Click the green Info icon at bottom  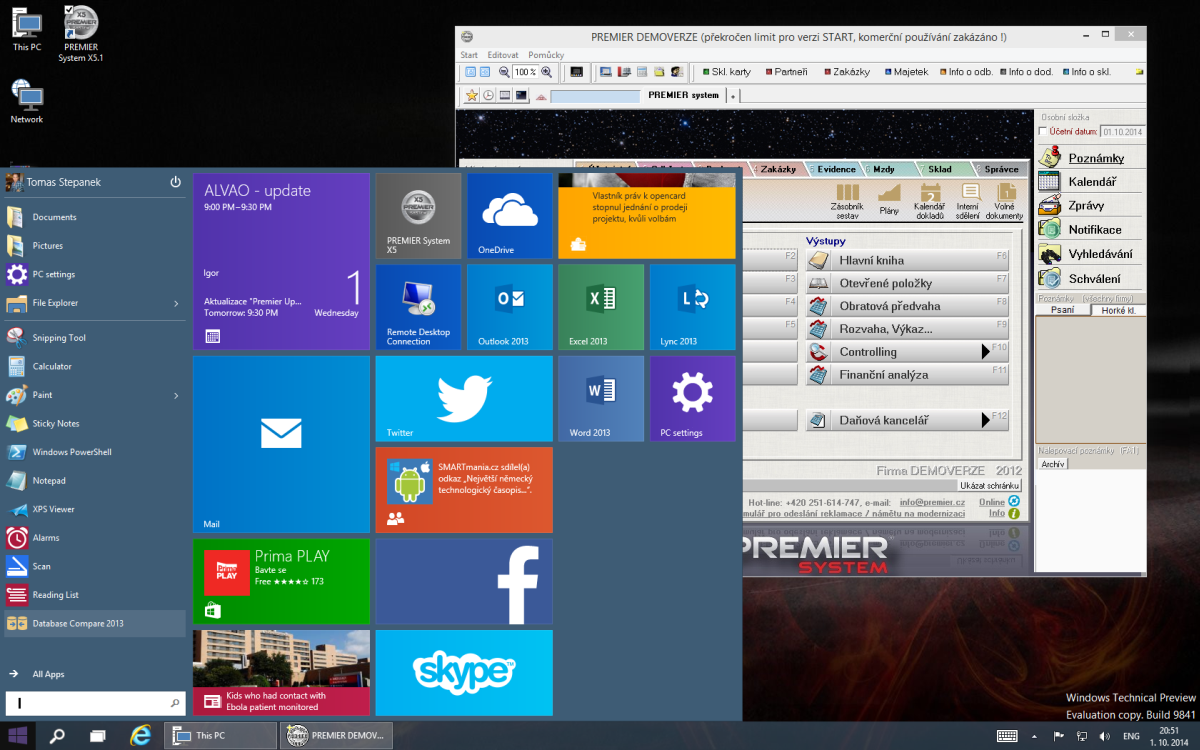[1014, 514]
